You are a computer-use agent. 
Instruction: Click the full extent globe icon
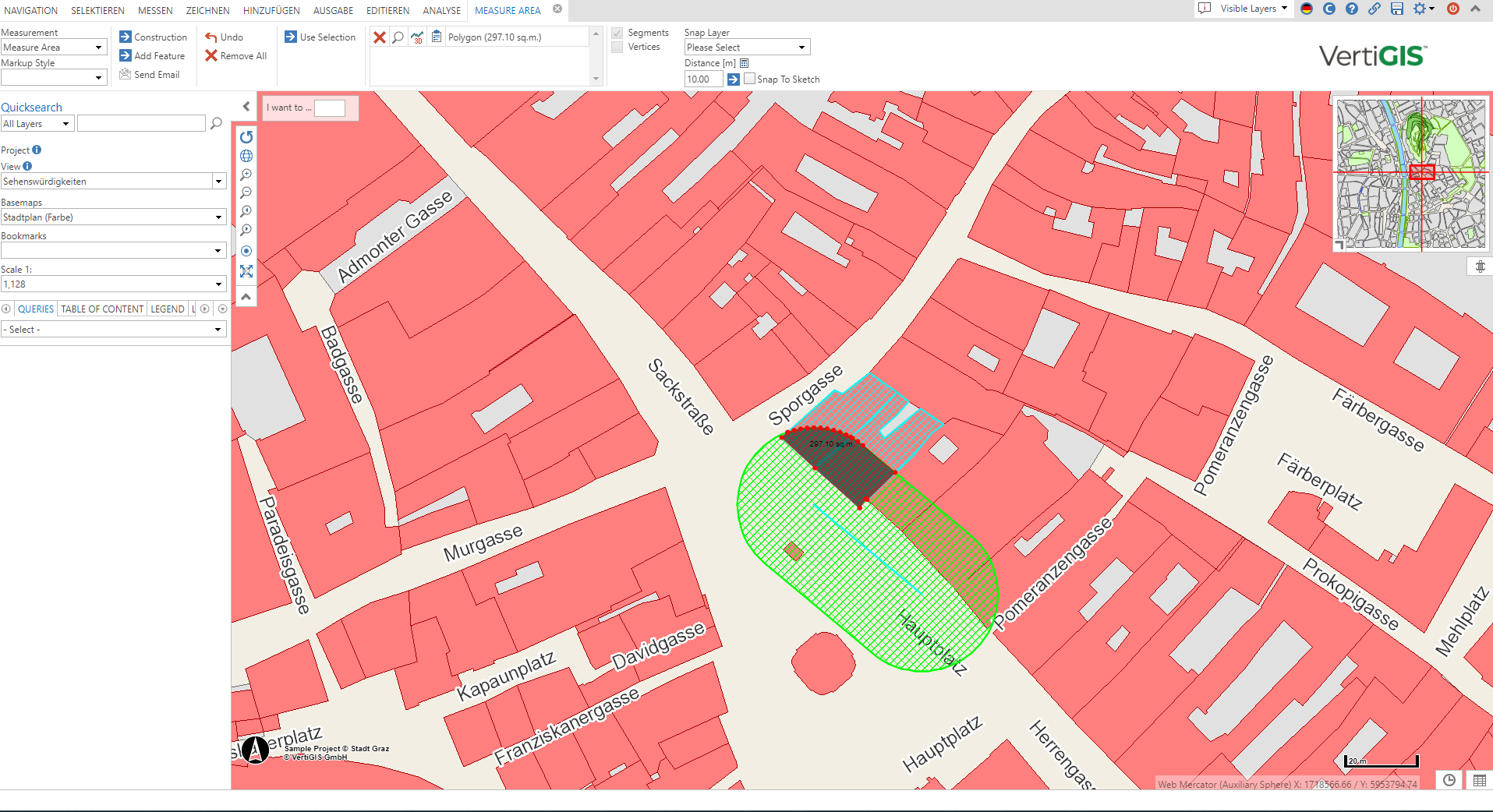(246, 156)
